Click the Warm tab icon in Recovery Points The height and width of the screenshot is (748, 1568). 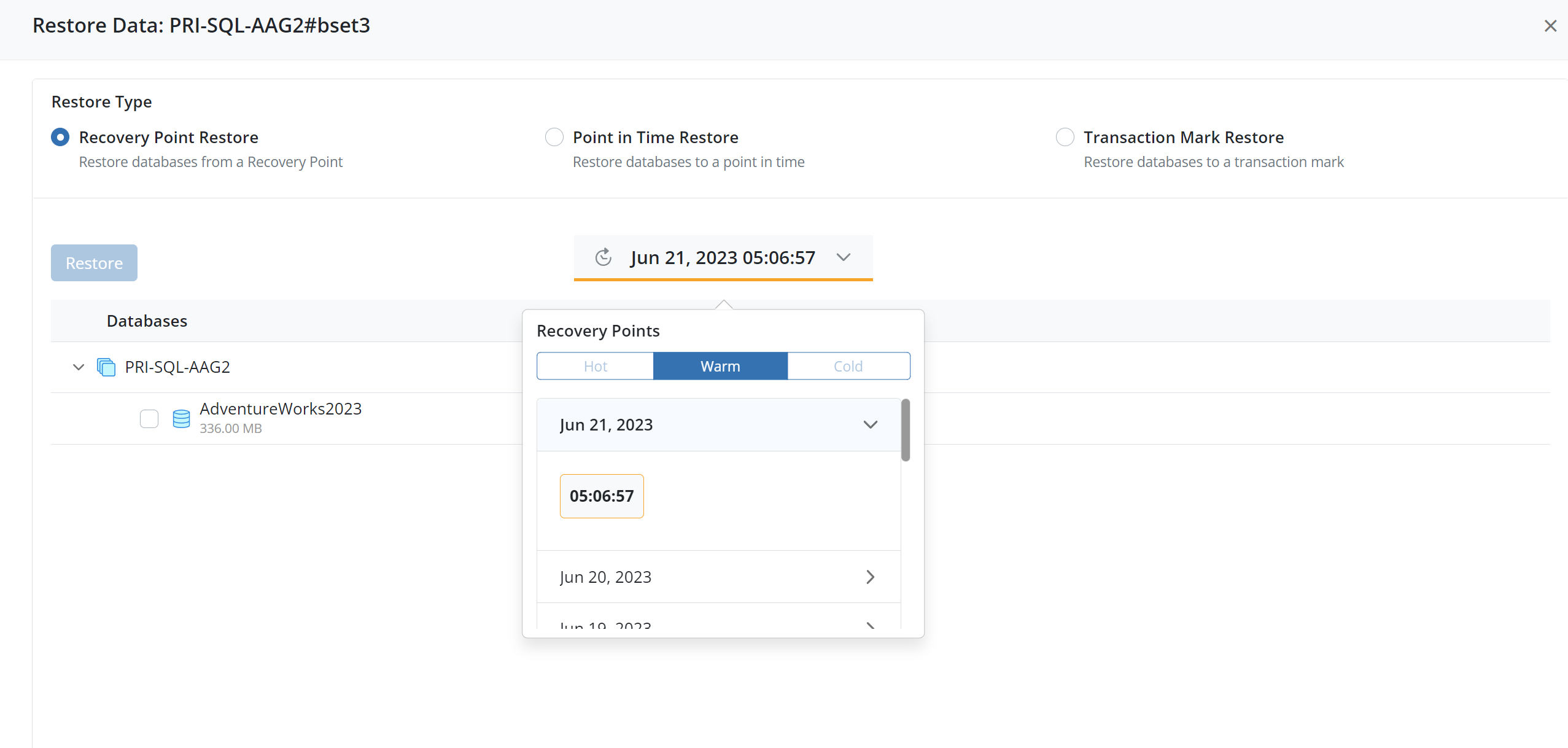tap(721, 365)
